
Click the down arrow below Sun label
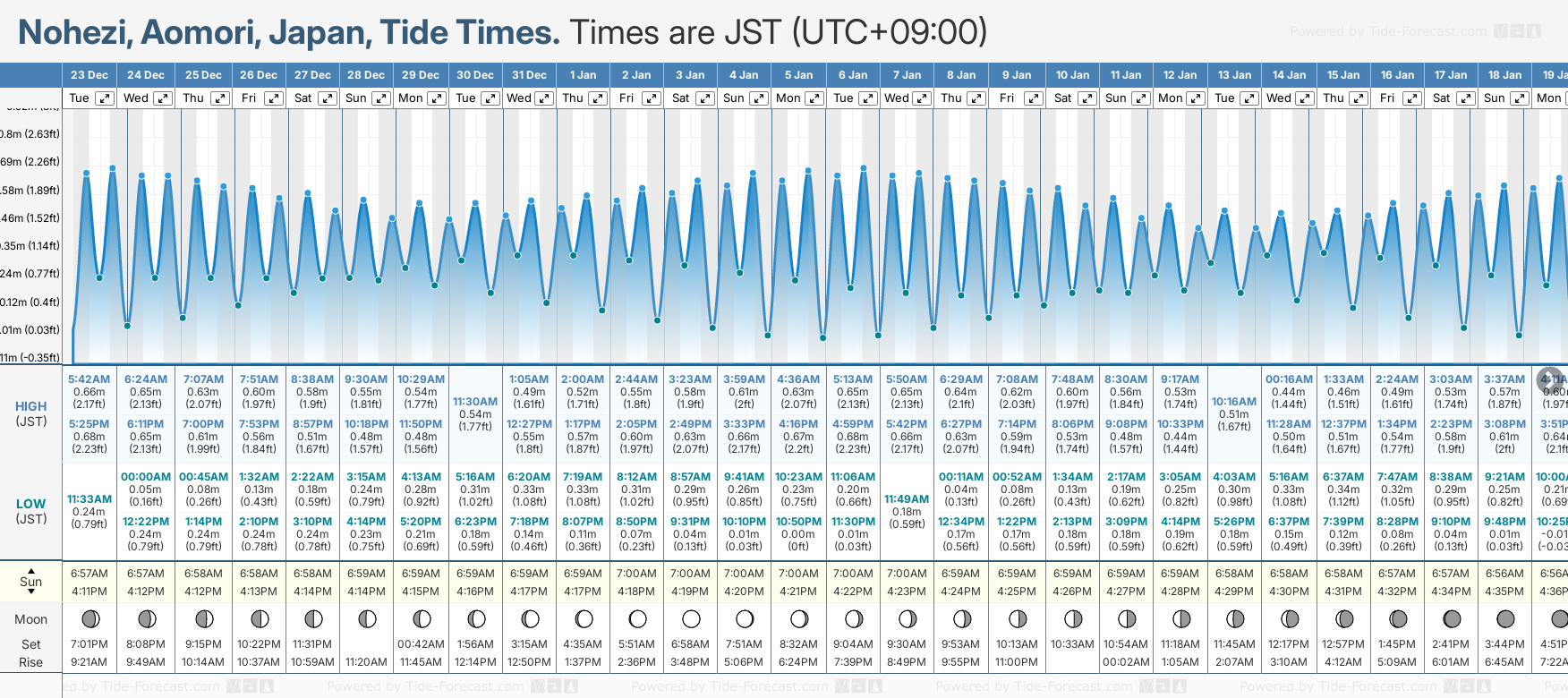(x=31, y=592)
